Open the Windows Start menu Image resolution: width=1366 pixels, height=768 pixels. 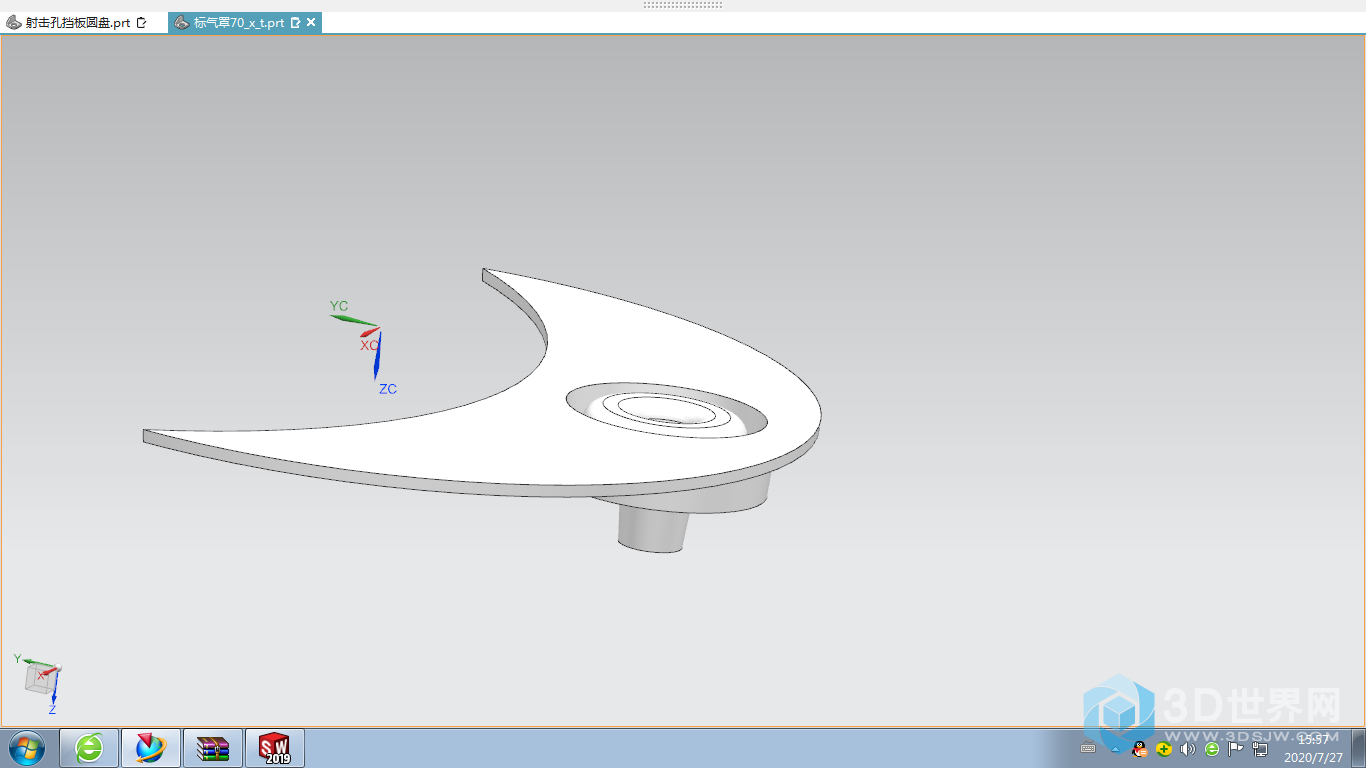pos(27,748)
